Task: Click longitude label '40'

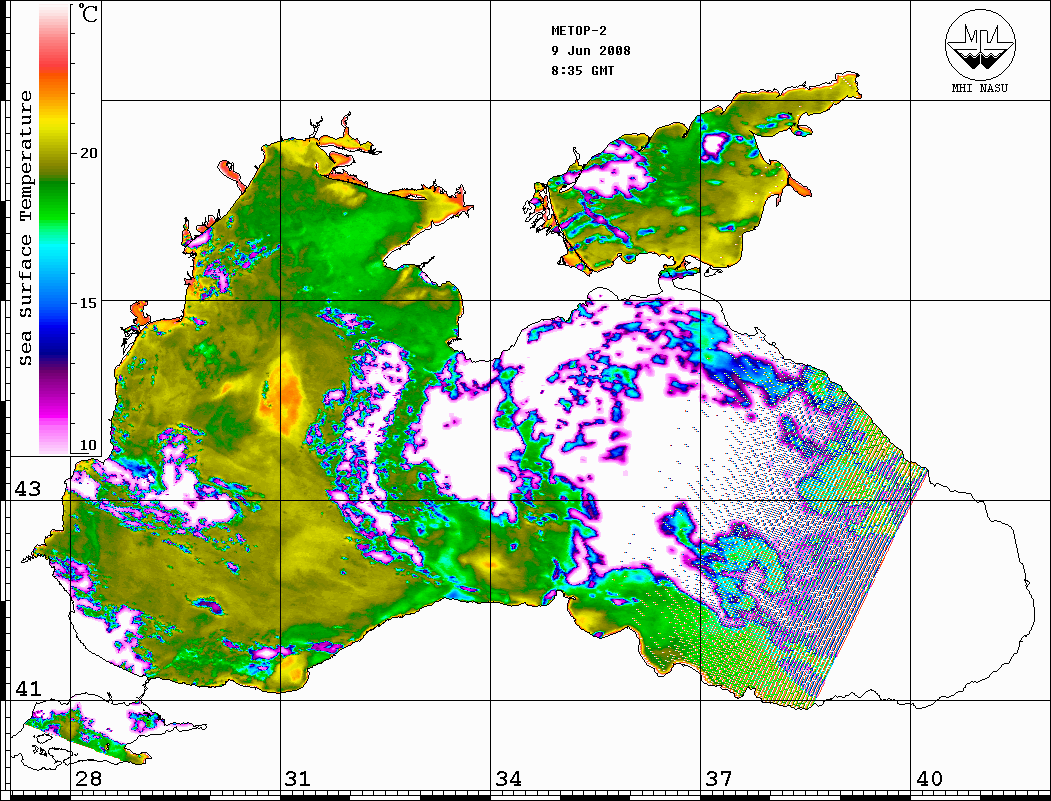Action: coord(929,779)
